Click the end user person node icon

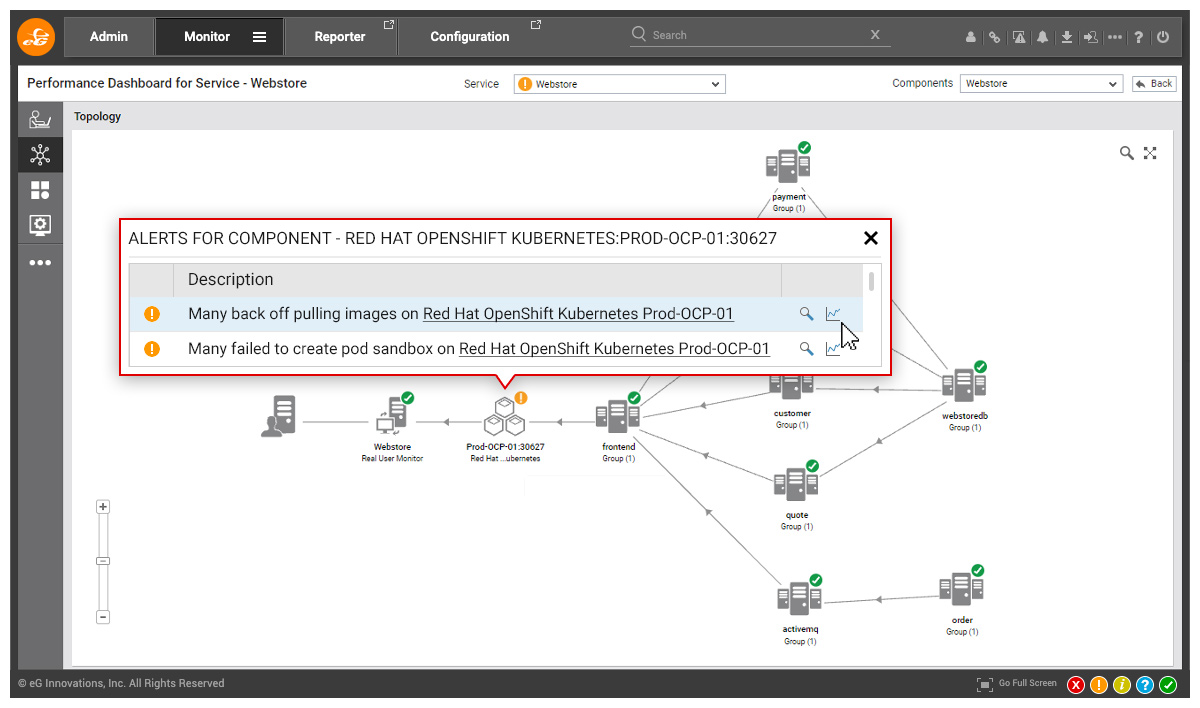point(278,416)
